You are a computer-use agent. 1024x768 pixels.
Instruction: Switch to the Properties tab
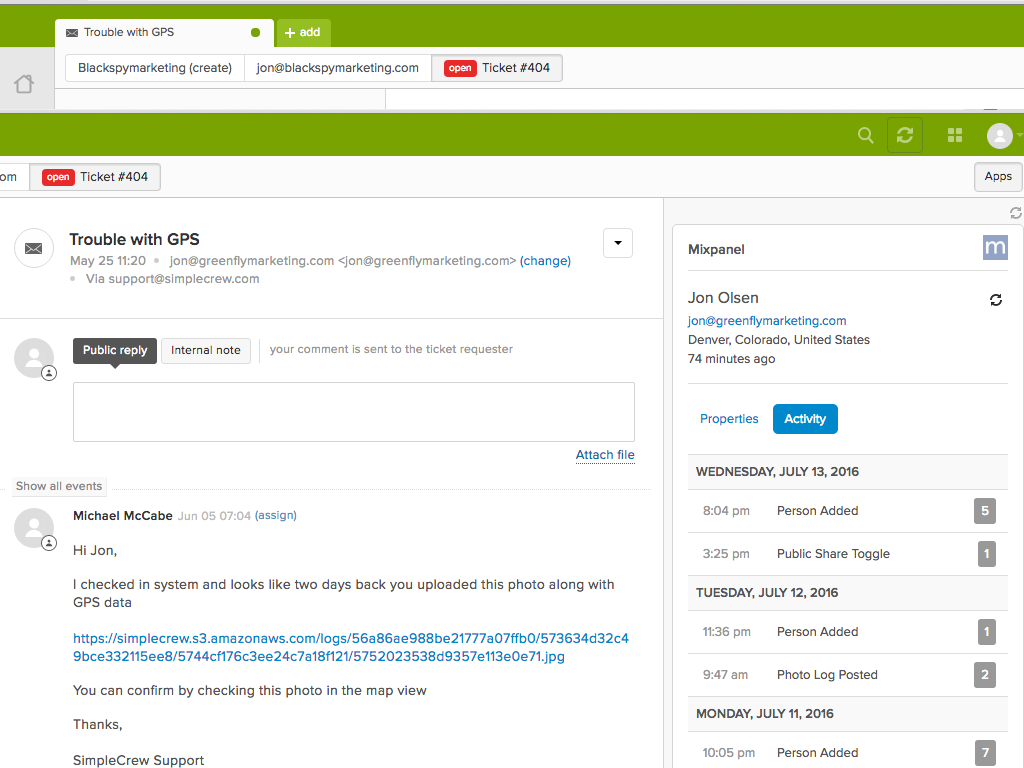point(729,419)
